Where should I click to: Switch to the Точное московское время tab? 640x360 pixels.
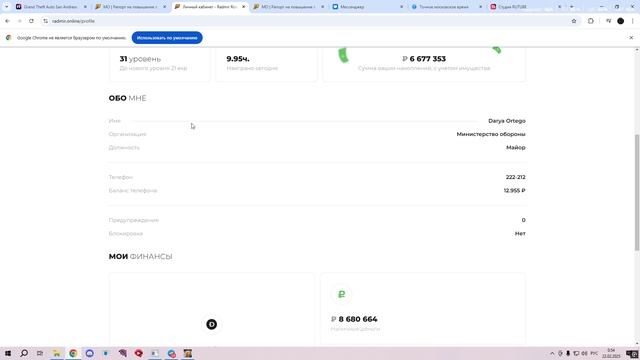click(x=447, y=7)
